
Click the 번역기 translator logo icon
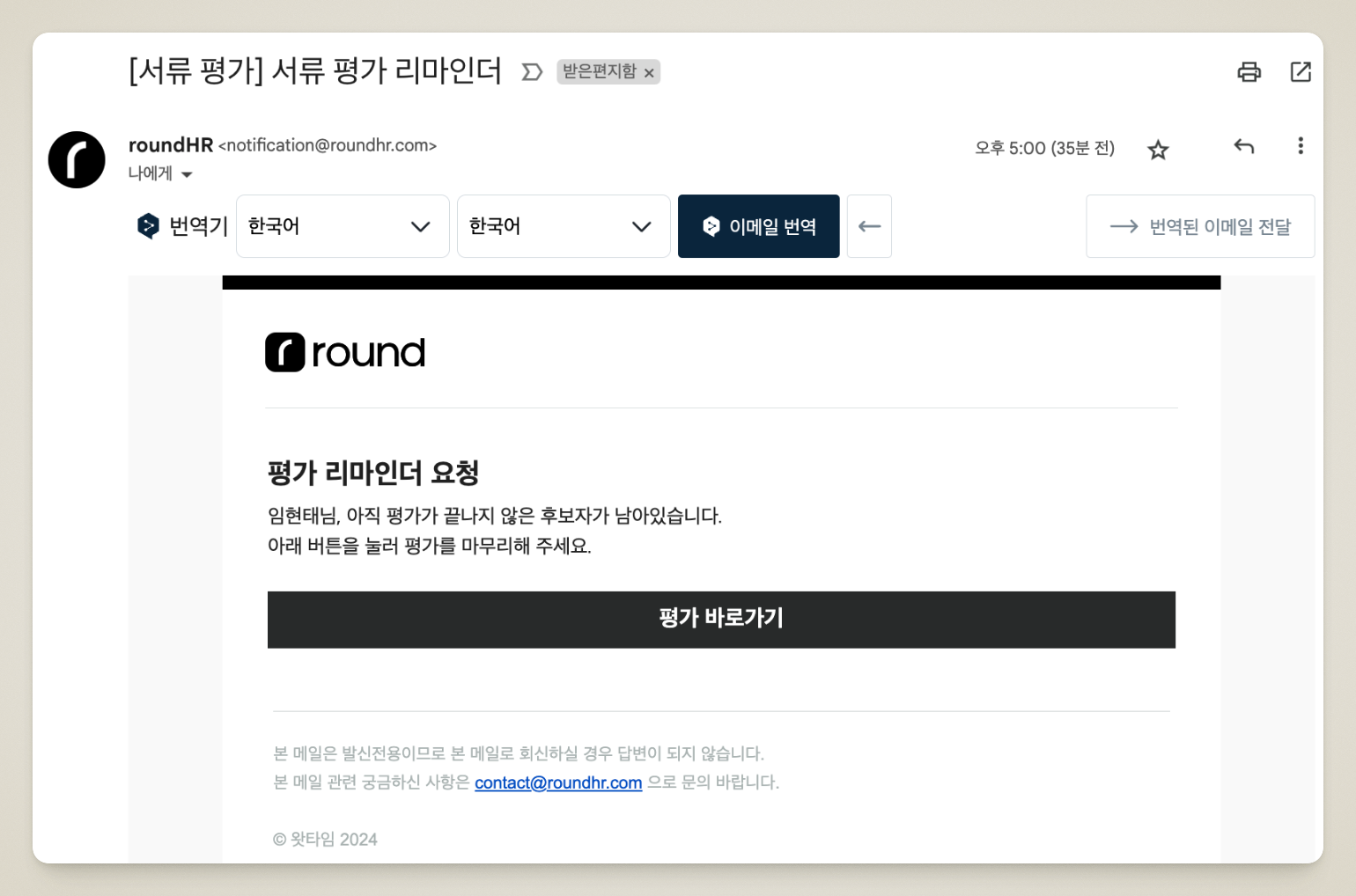pos(148,226)
